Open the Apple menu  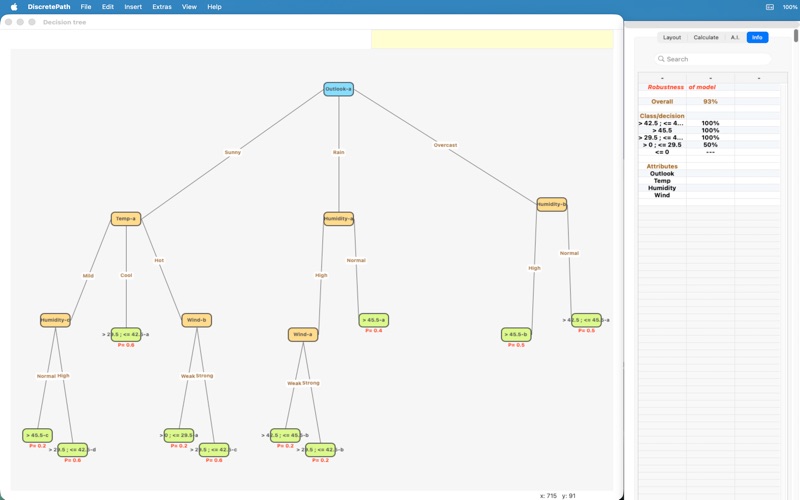pyautogui.click(x=14, y=7)
